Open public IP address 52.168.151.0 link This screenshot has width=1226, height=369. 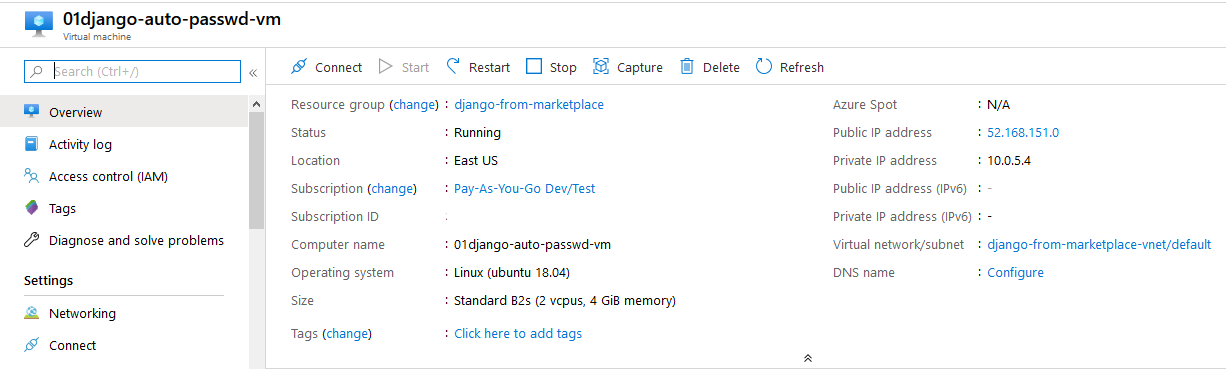(x=1023, y=132)
